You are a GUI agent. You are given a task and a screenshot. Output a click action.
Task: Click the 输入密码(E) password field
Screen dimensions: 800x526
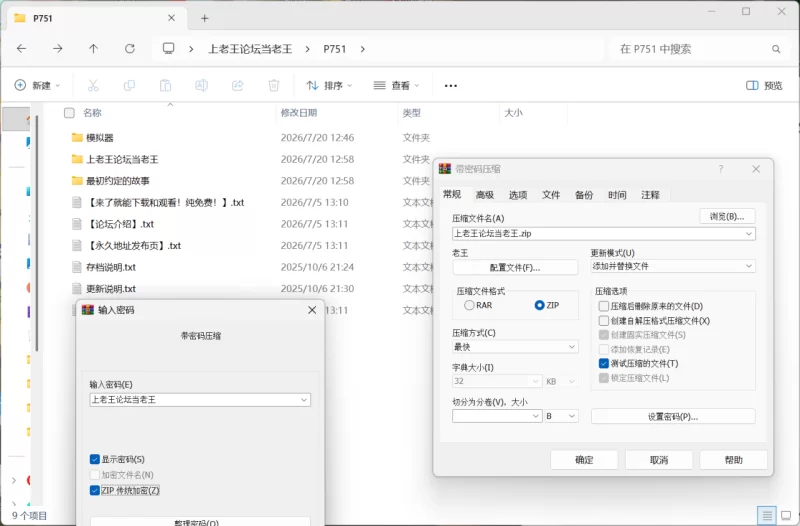[200, 400]
